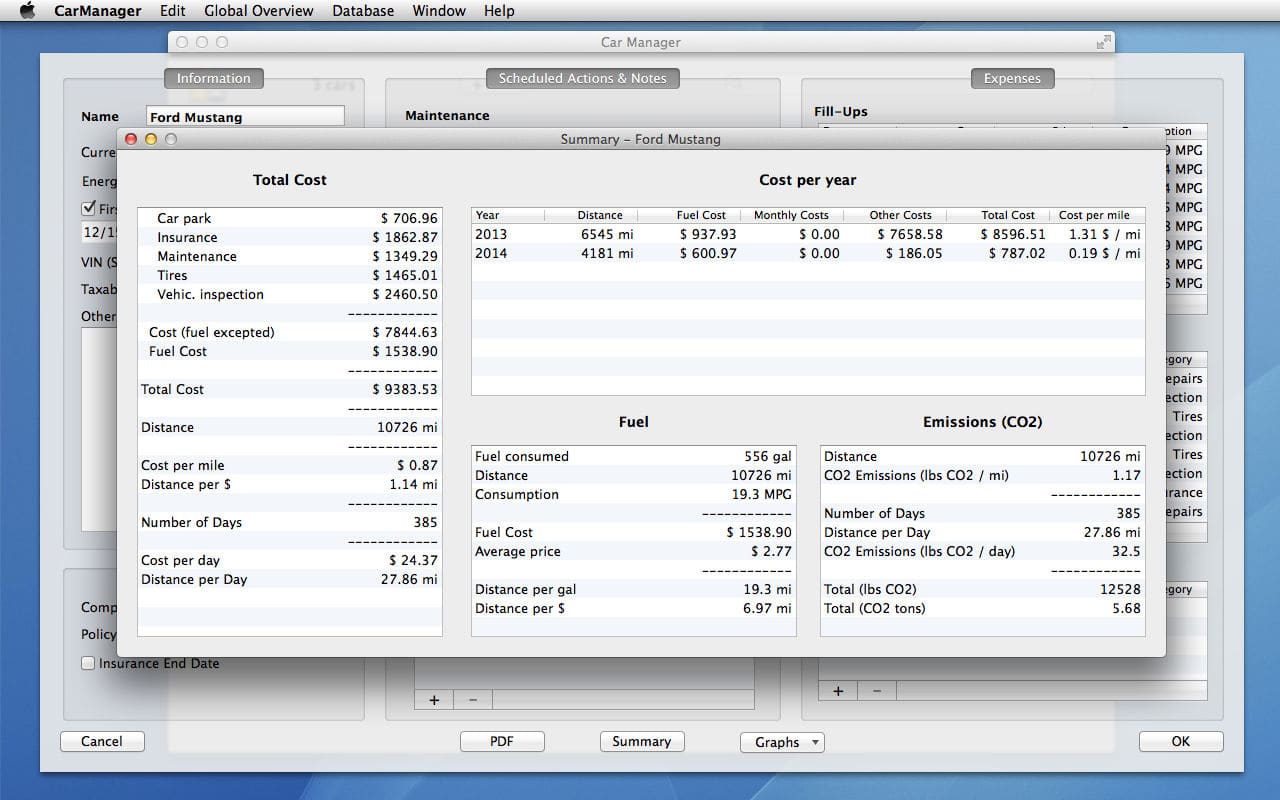Open the CarManager application menu
Viewport: 1280px width, 800px height.
point(97,11)
